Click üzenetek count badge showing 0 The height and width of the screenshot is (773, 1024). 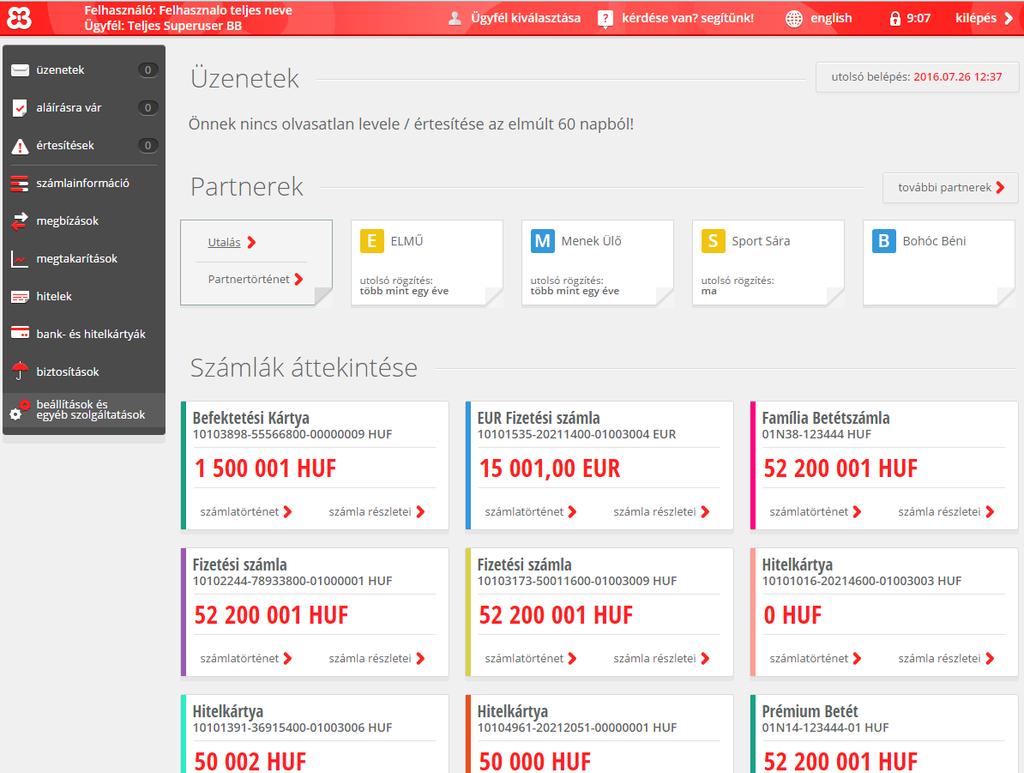148,70
